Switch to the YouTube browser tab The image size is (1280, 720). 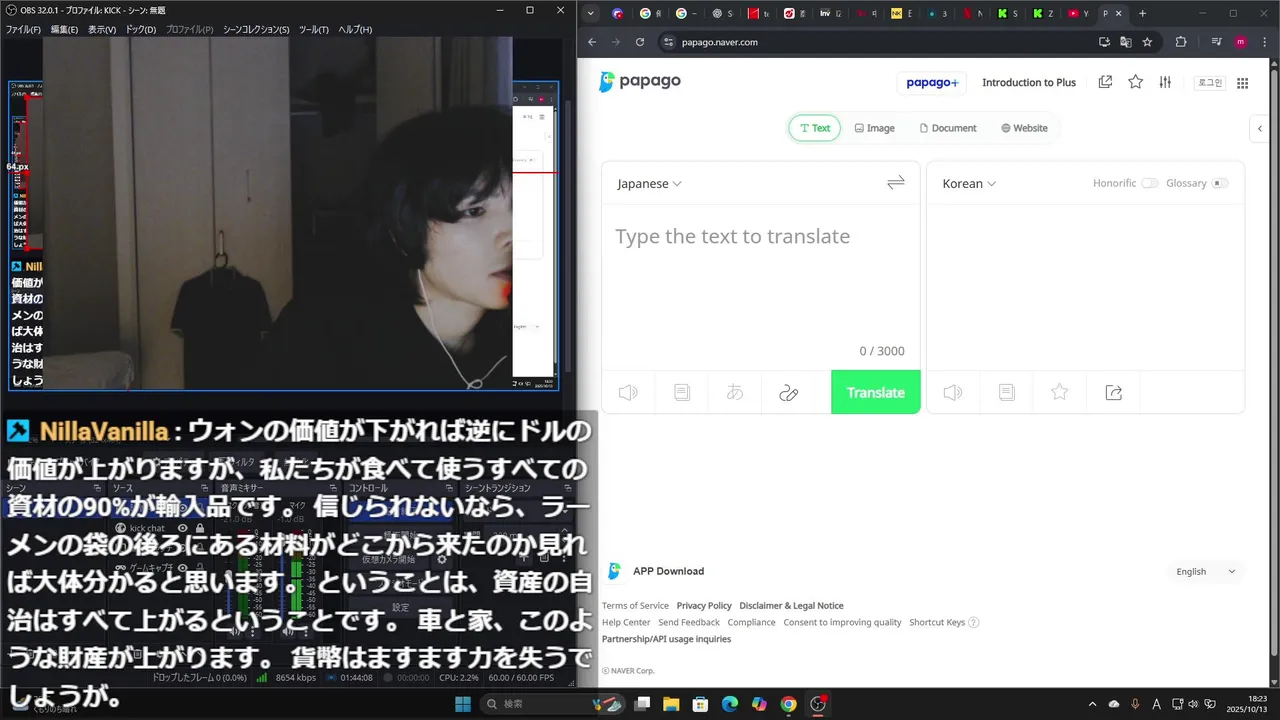coord(1078,13)
